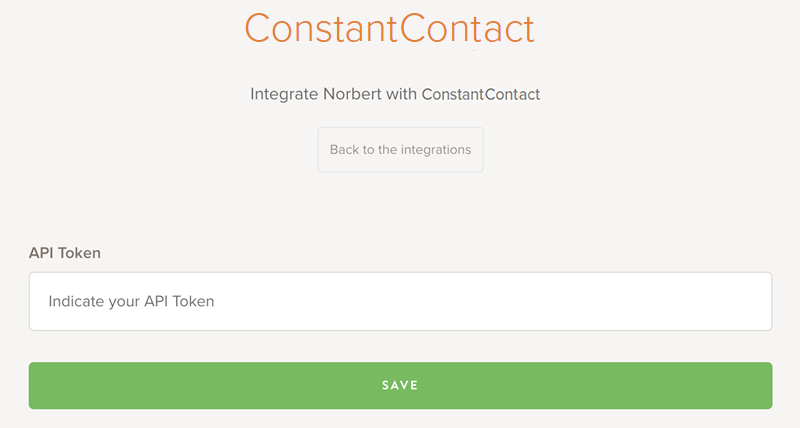Select the orange ConstantContact title
The image size is (800, 428).
pyautogui.click(x=390, y=28)
